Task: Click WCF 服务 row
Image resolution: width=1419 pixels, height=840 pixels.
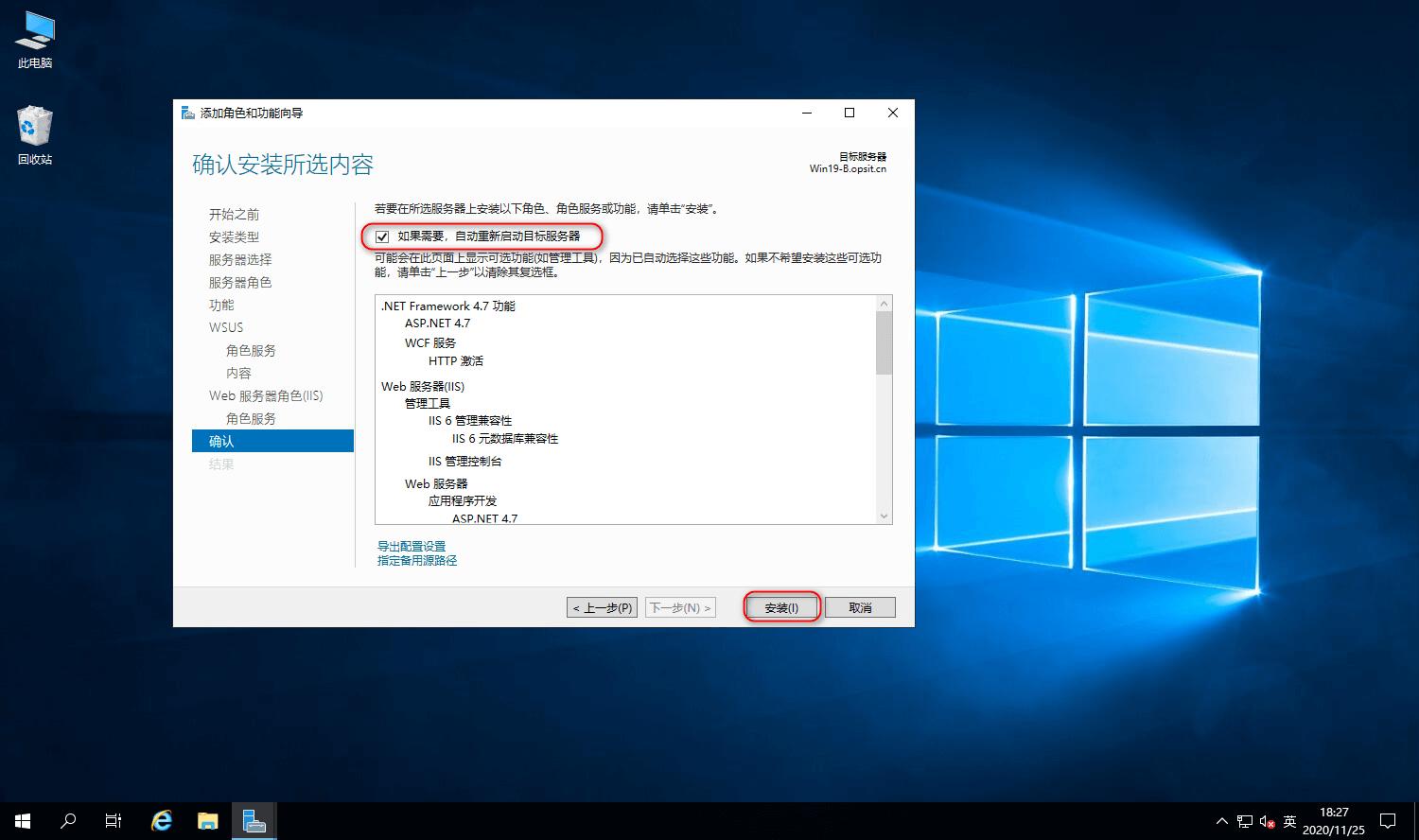Action: tap(430, 342)
